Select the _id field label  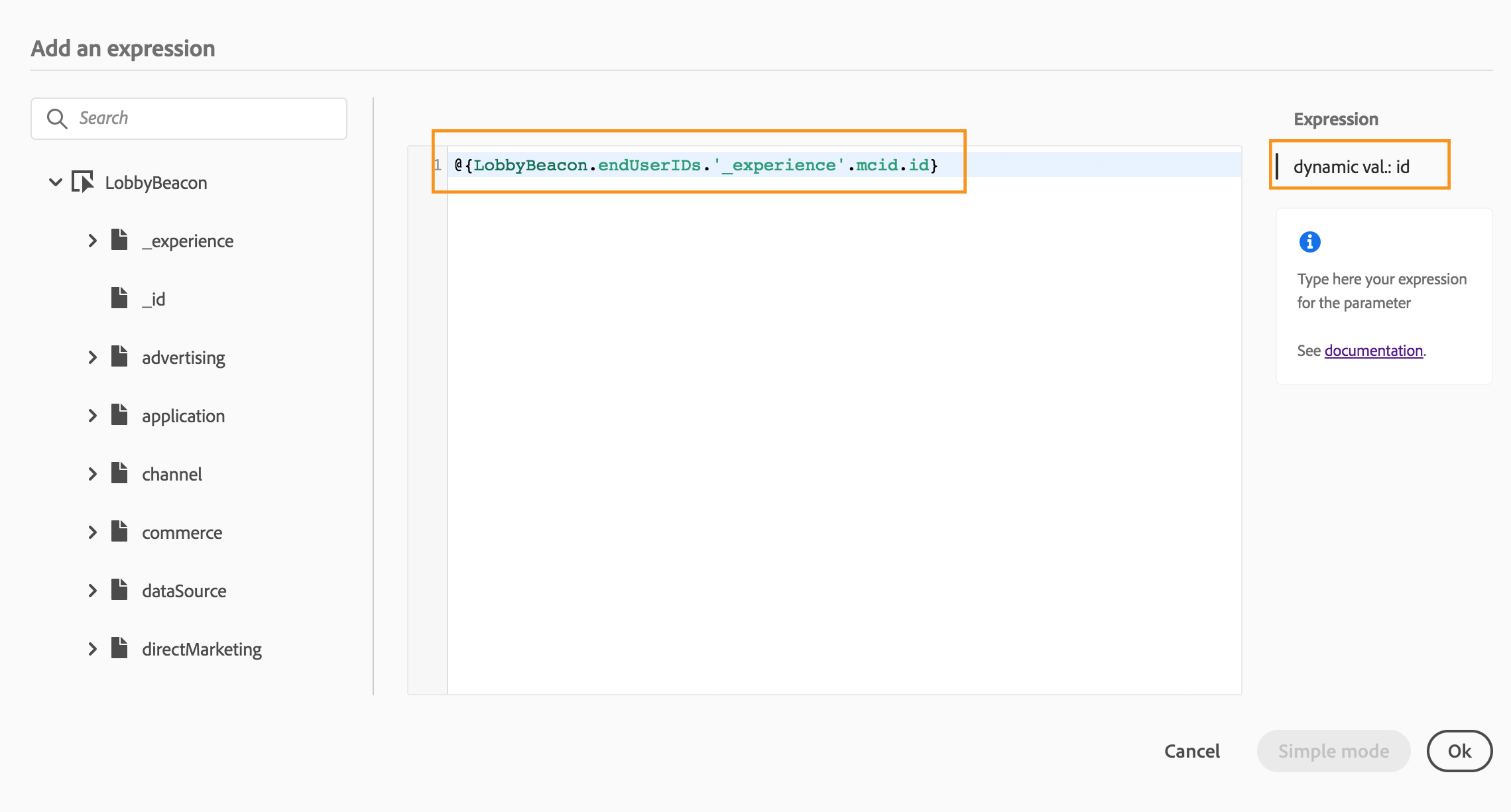pos(154,300)
